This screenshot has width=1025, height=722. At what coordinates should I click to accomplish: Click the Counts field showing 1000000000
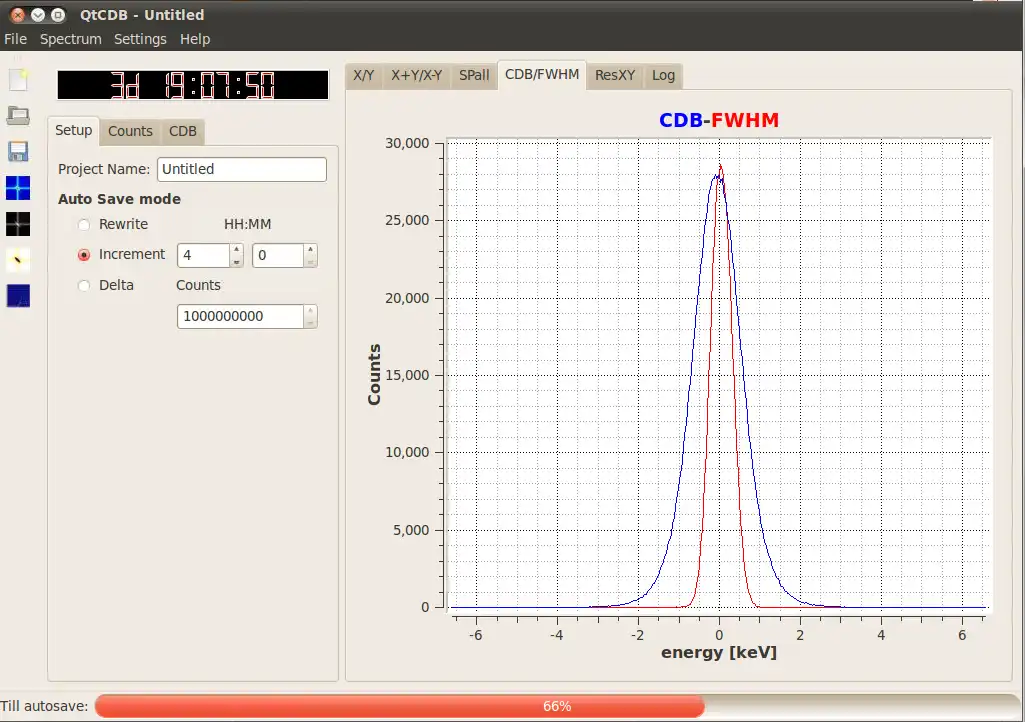241,317
